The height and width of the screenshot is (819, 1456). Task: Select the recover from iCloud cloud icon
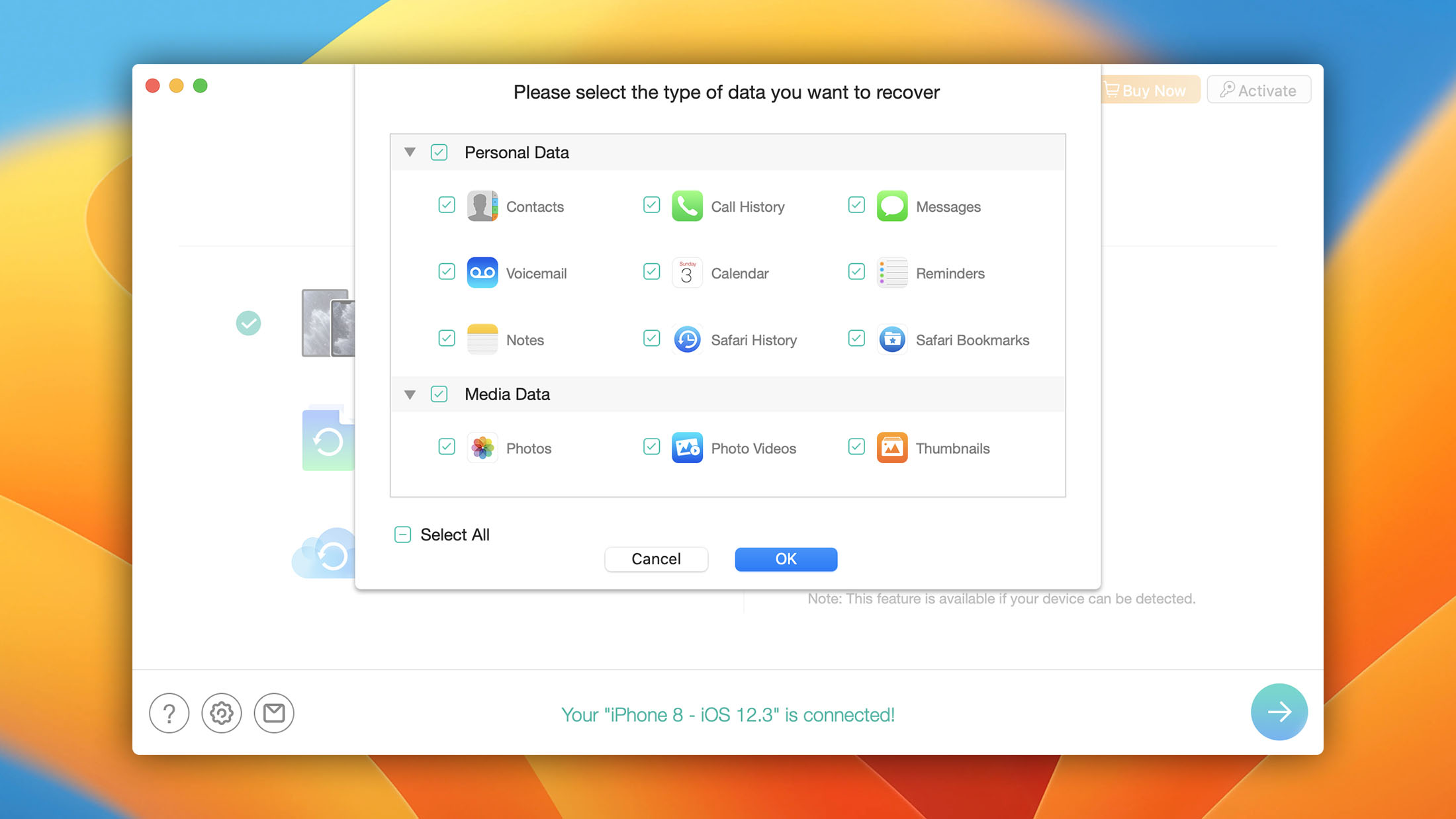(324, 553)
